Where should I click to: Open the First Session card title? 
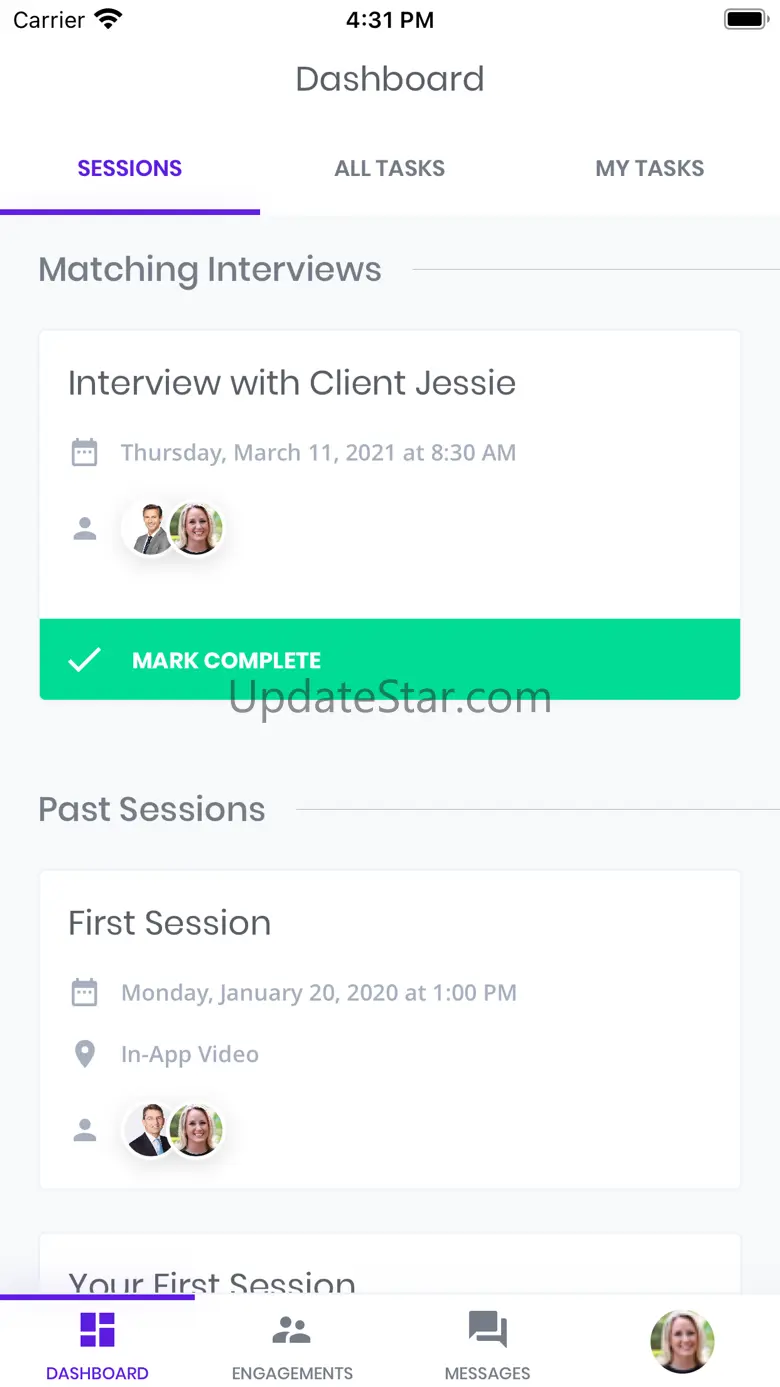tap(169, 923)
